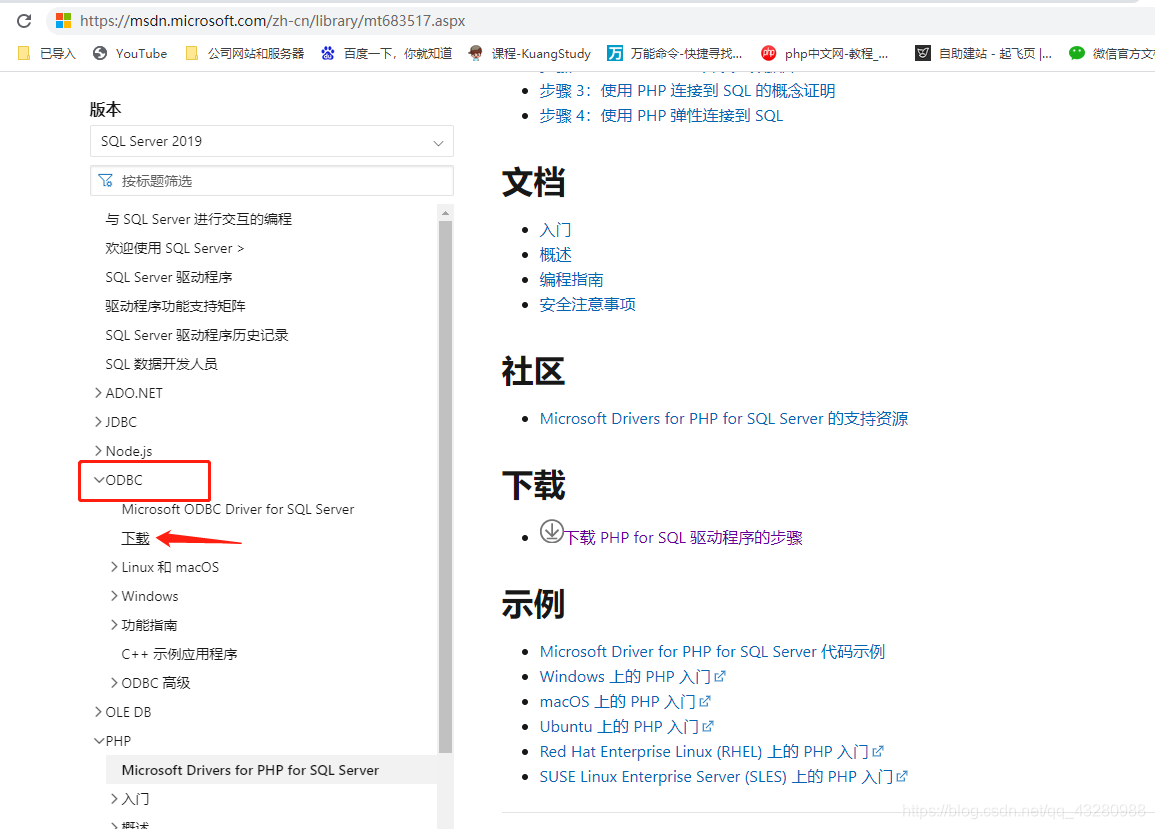Open the 安全注意事项 link
The width and height of the screenshot is (1155, 829).
(588, 304)
